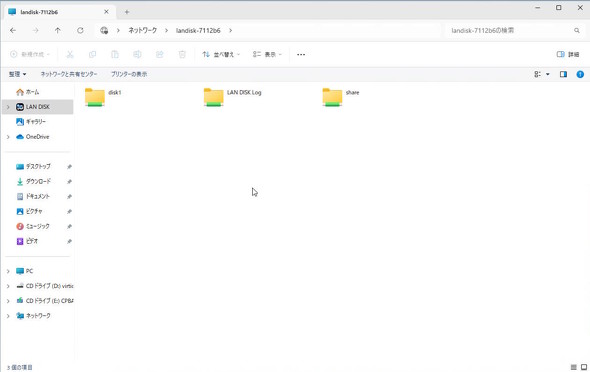
Task: Close the landisk-7112b6 tab
Action: pyautogui.click(x=106, y=12)
